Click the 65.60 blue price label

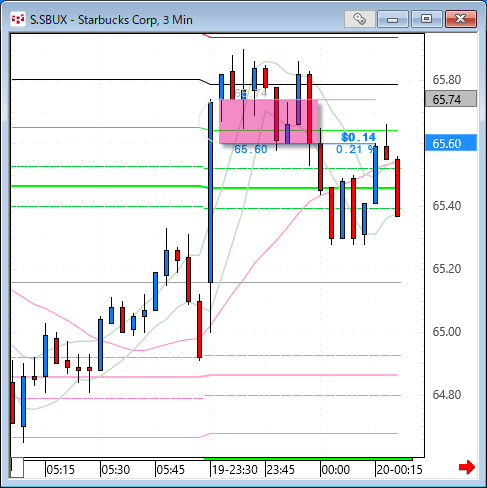(451, 143)
